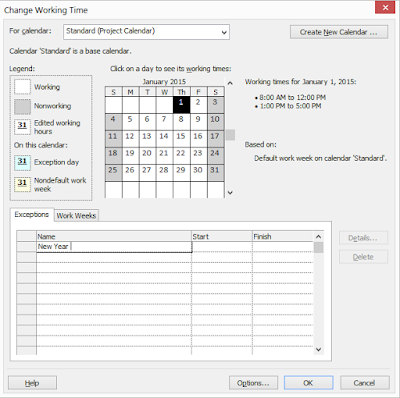Click Create New Calendar button

pos(339,32)
